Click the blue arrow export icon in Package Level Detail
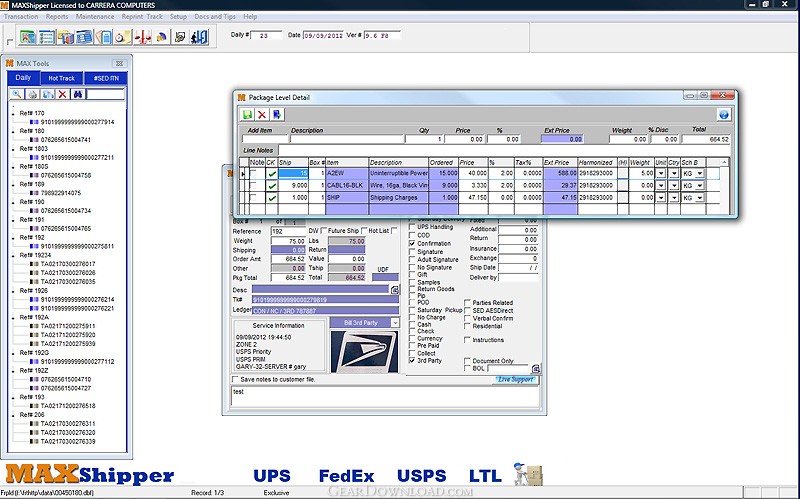The width and height of the screenshot is (800, 499). pos(277,114)
